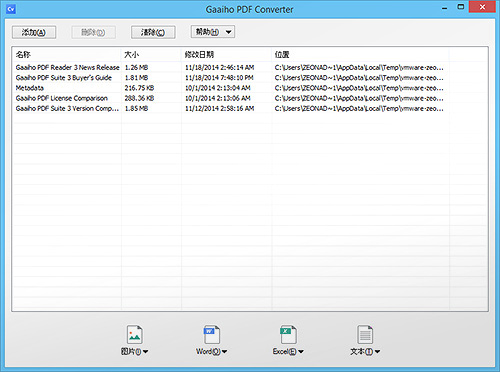
Task: Click the Excel spreadsheet conversion icon
Action: pyautogui.click(x=288, y=334)
